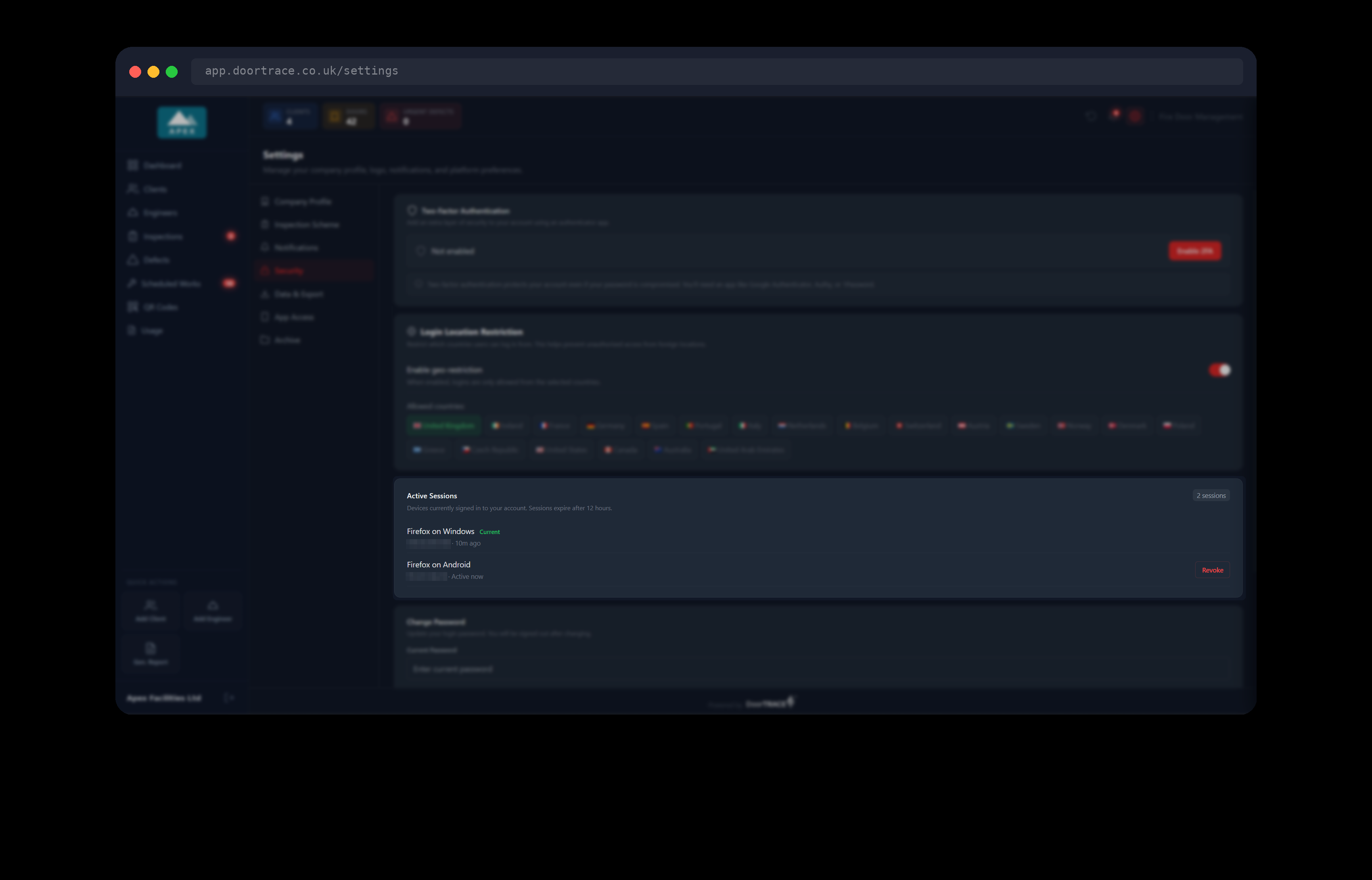The width and height of the screenshot is (1372, 880).
Task: Open the Security settings tab
Action: [x=314, y=271]
